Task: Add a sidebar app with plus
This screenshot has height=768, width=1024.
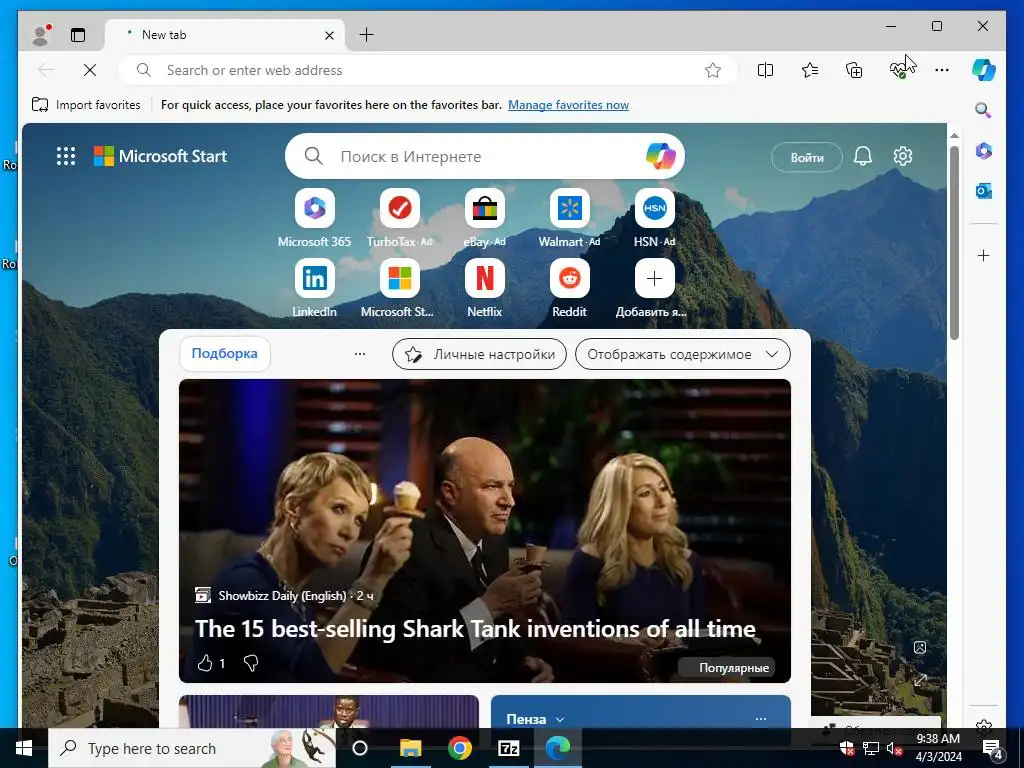Action: click(x=984, y=255)
